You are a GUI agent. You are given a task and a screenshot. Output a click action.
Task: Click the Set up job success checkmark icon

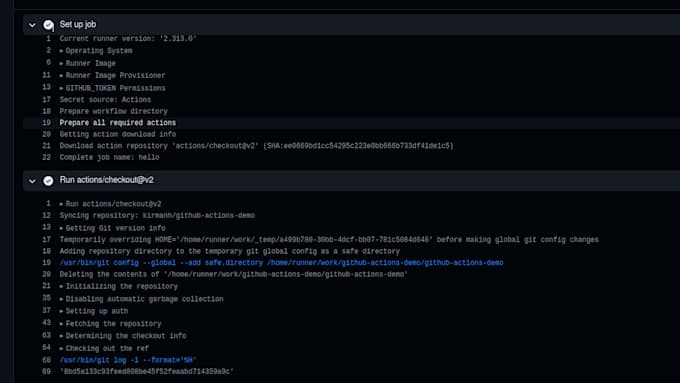[x=48, y=25]
